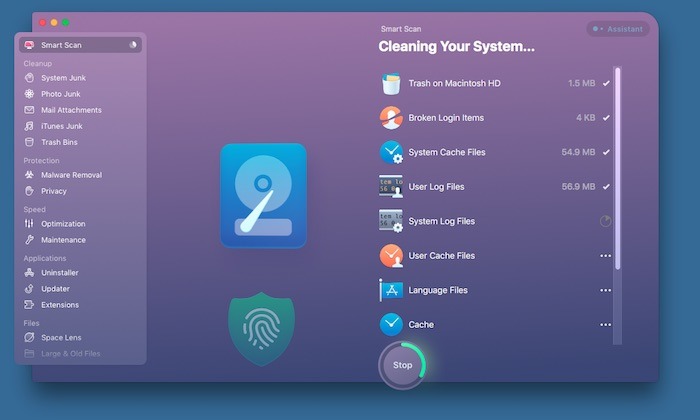Click the Updater icon
Viewport: 700px width, 420px height.
[x=29, y=289]
